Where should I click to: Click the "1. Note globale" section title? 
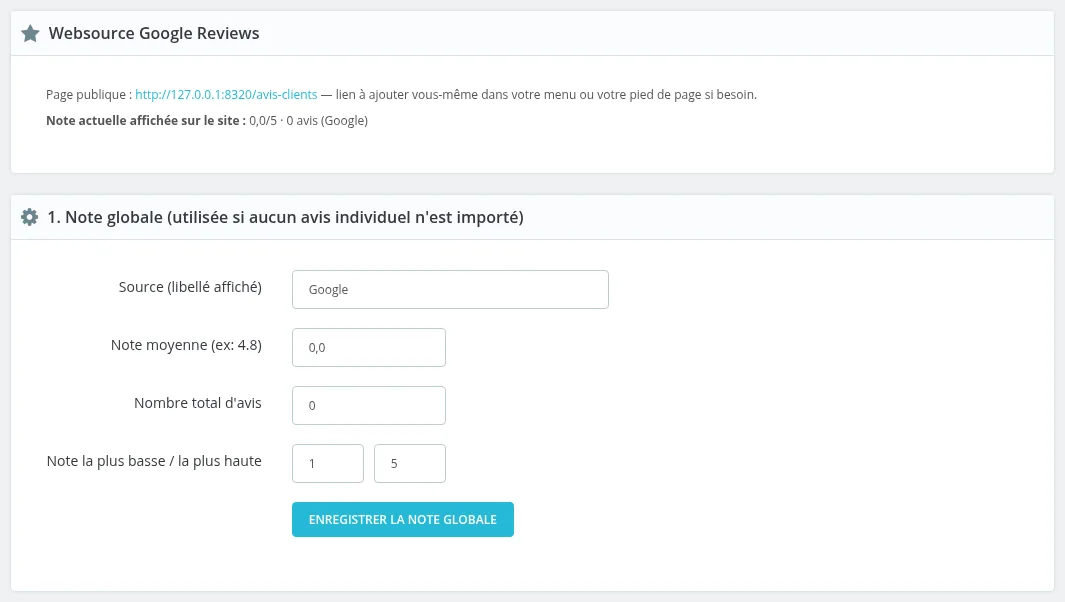pyautogui.click(x=285, y=217)
